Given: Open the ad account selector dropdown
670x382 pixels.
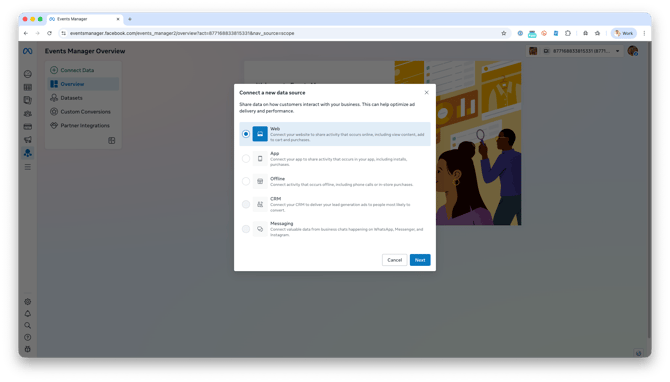Looking at the screenshot, I should (575, 51).
